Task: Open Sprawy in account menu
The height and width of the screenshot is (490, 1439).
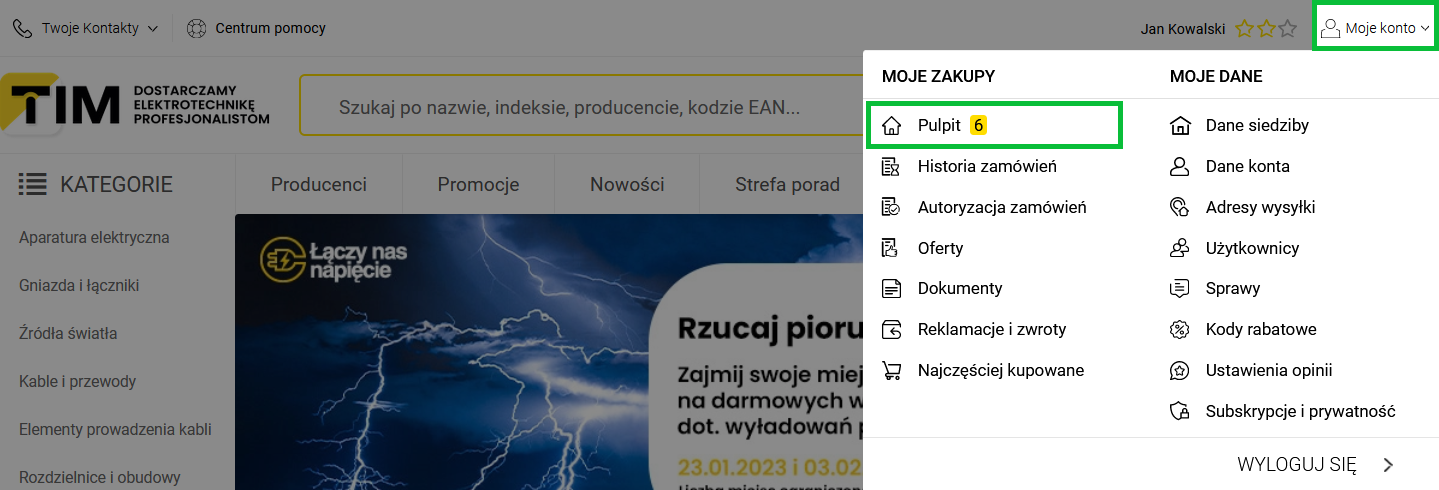Action: point(1233,288)
